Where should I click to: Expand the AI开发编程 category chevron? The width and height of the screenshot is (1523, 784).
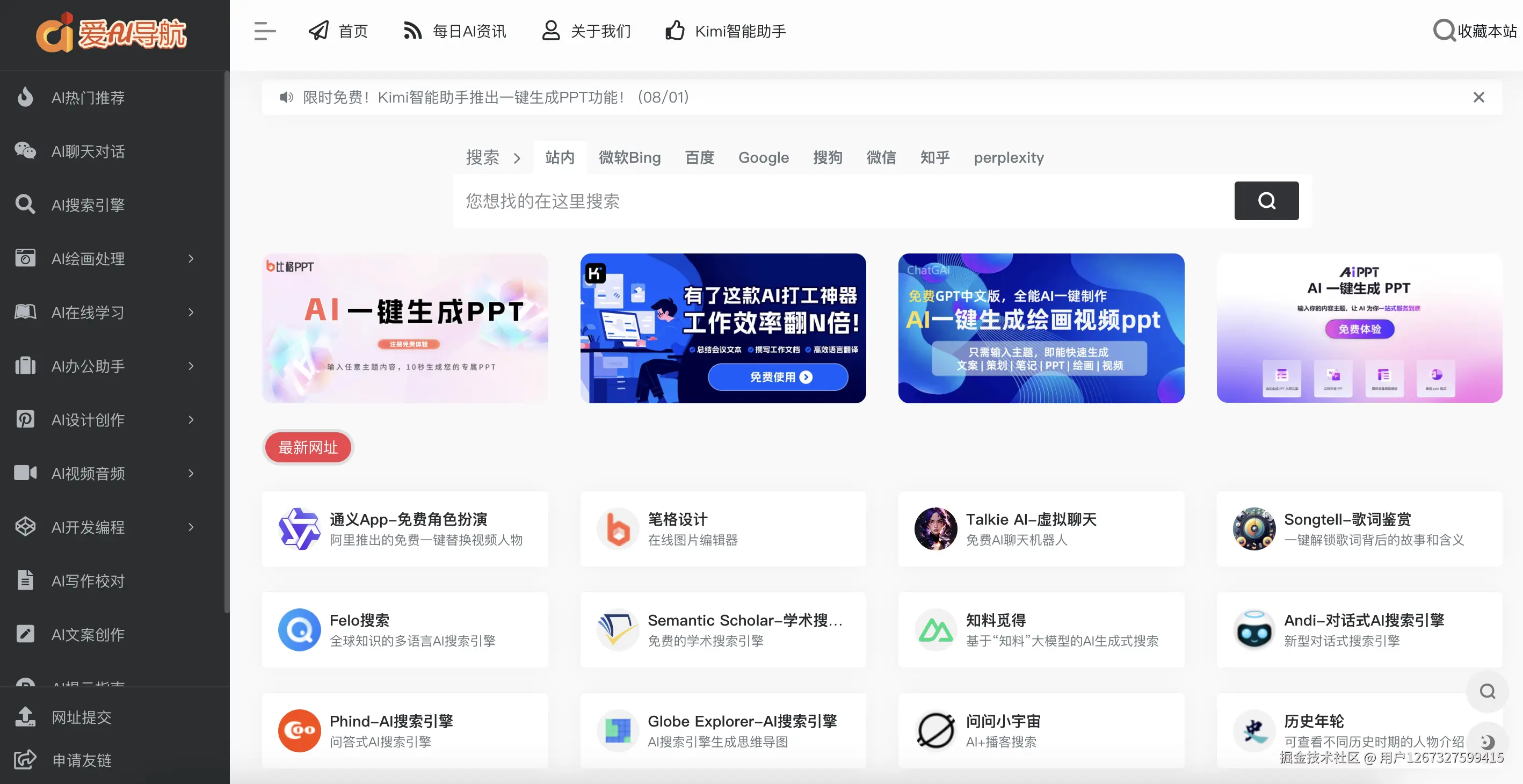coord(190,527)
